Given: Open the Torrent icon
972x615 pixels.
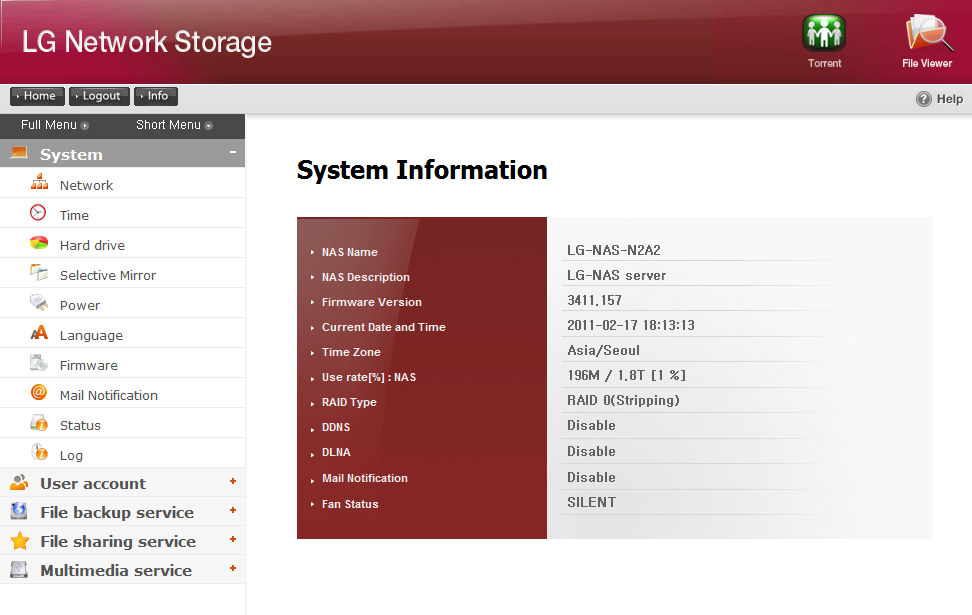Looking at the screenshot, I should pyautogui.click(x=824, y=33).
